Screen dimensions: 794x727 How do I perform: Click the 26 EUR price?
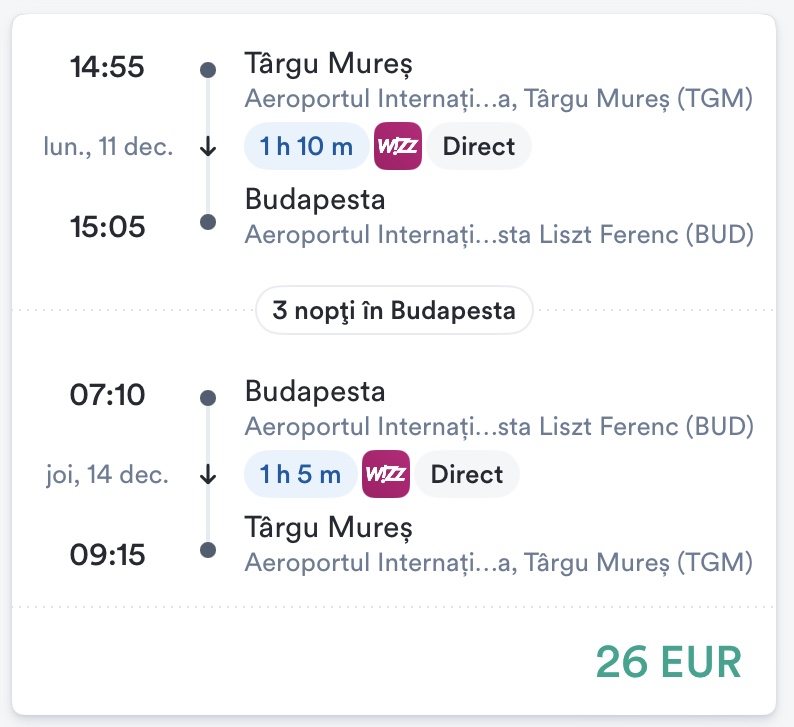click(669, 662)
